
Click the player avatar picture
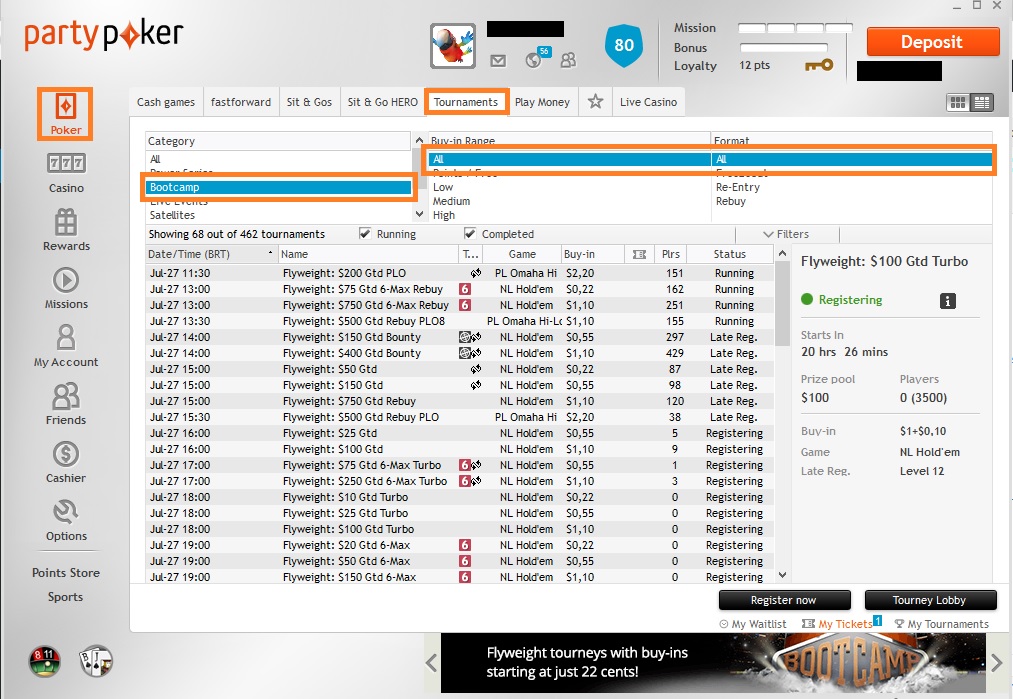point(453,46)
